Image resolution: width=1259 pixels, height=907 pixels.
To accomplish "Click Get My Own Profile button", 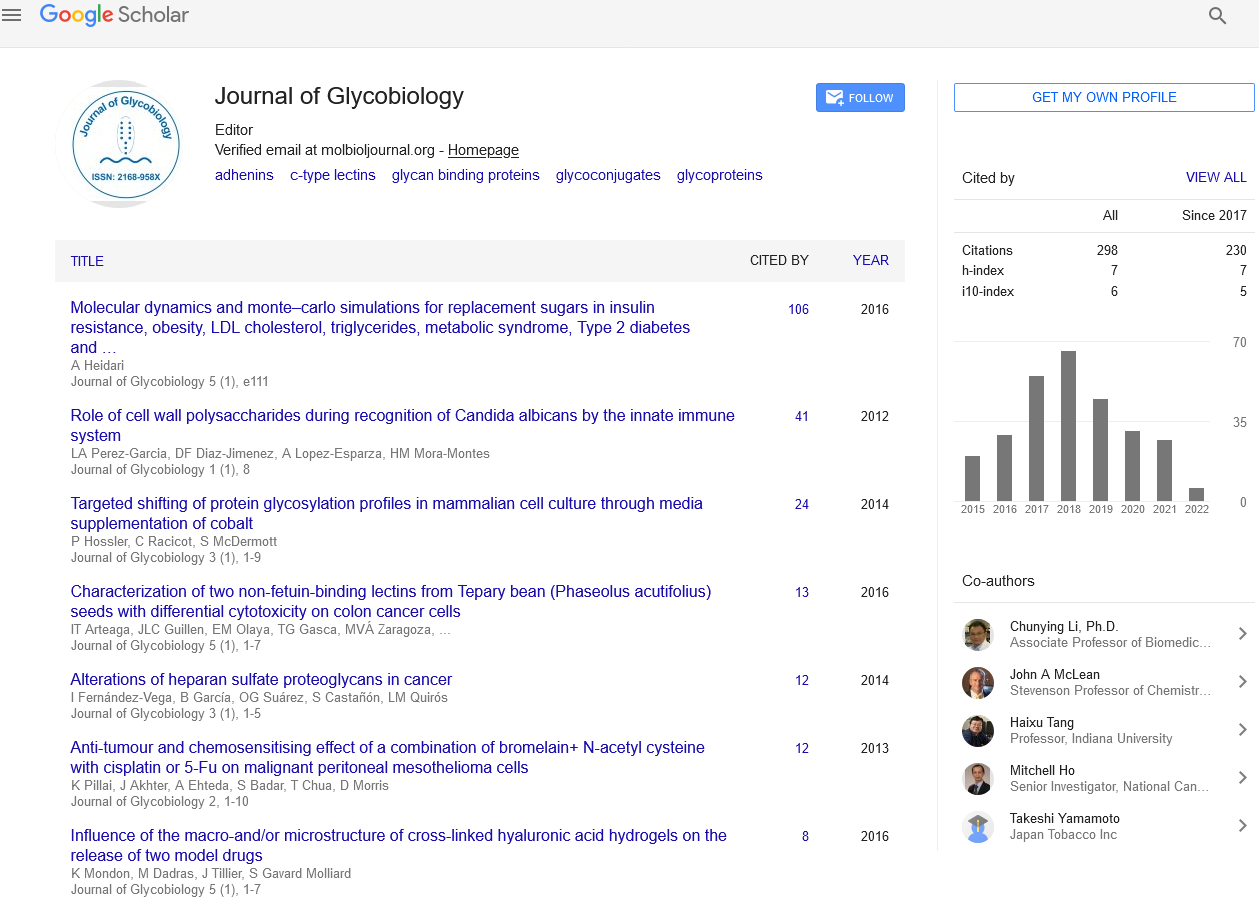I will point(1104,97).
